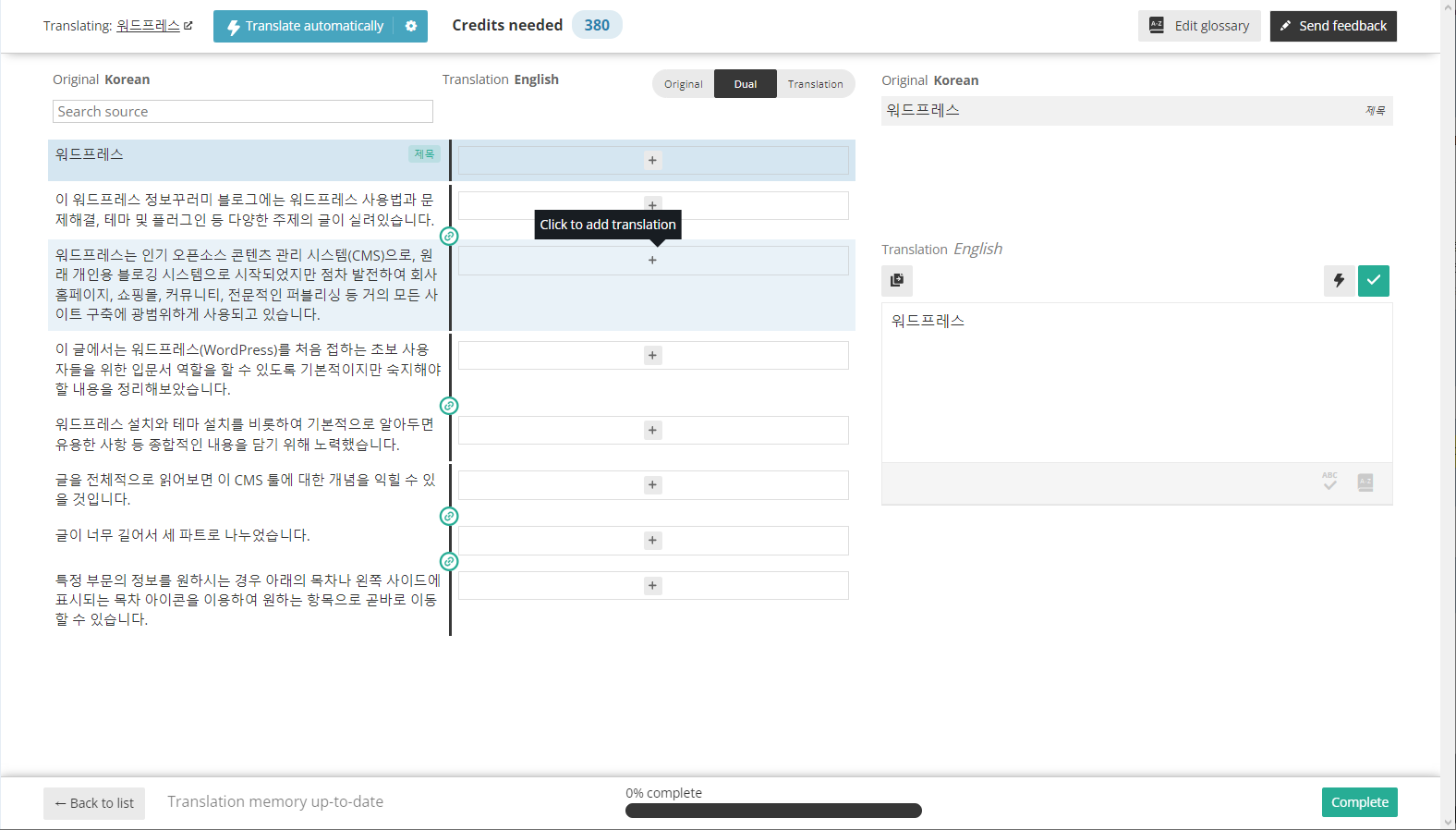Copy original text into translation icon
The image size is (1456, 830).
coord(897,280)
